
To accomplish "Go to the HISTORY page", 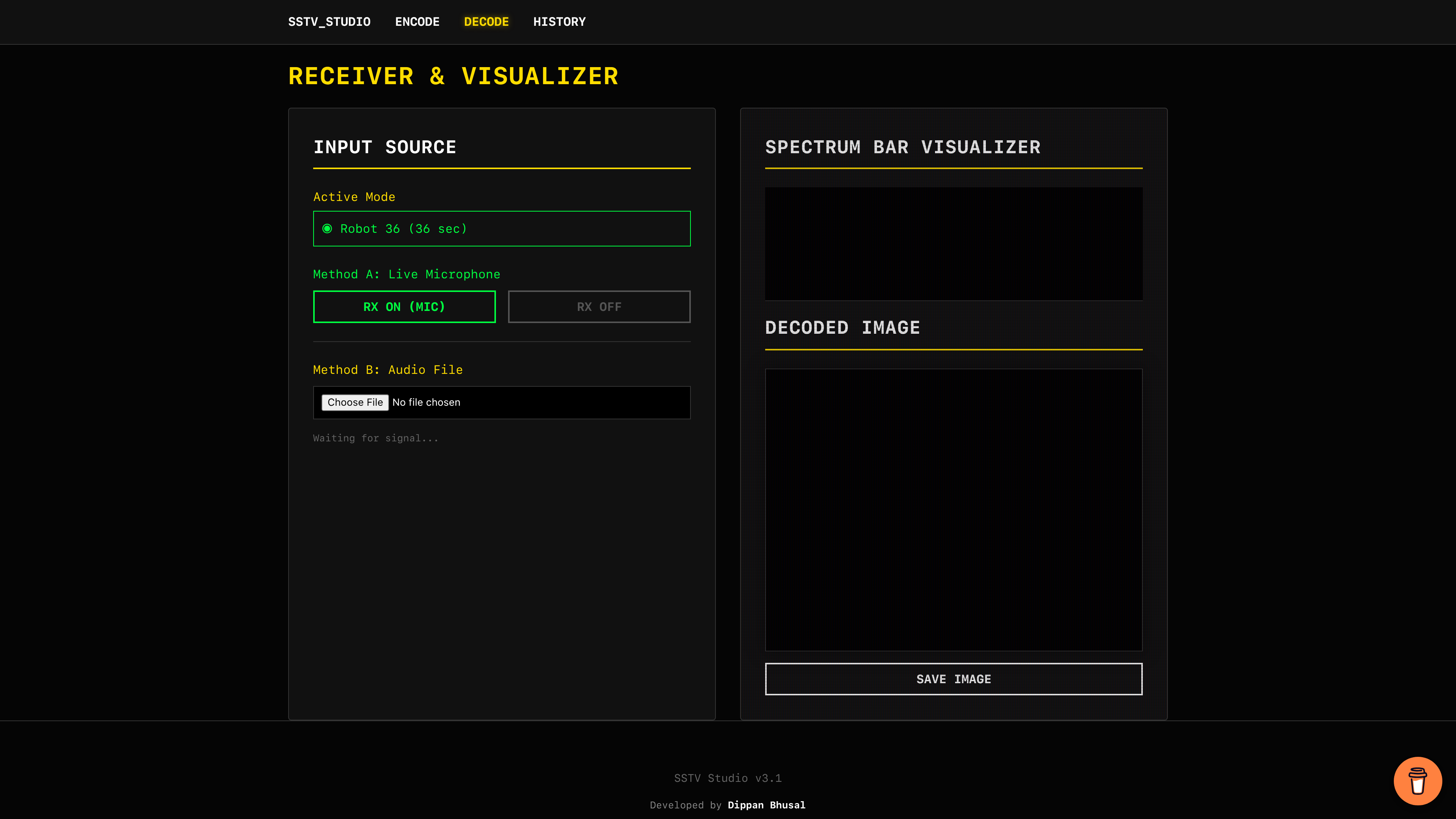I will (559, 22).
